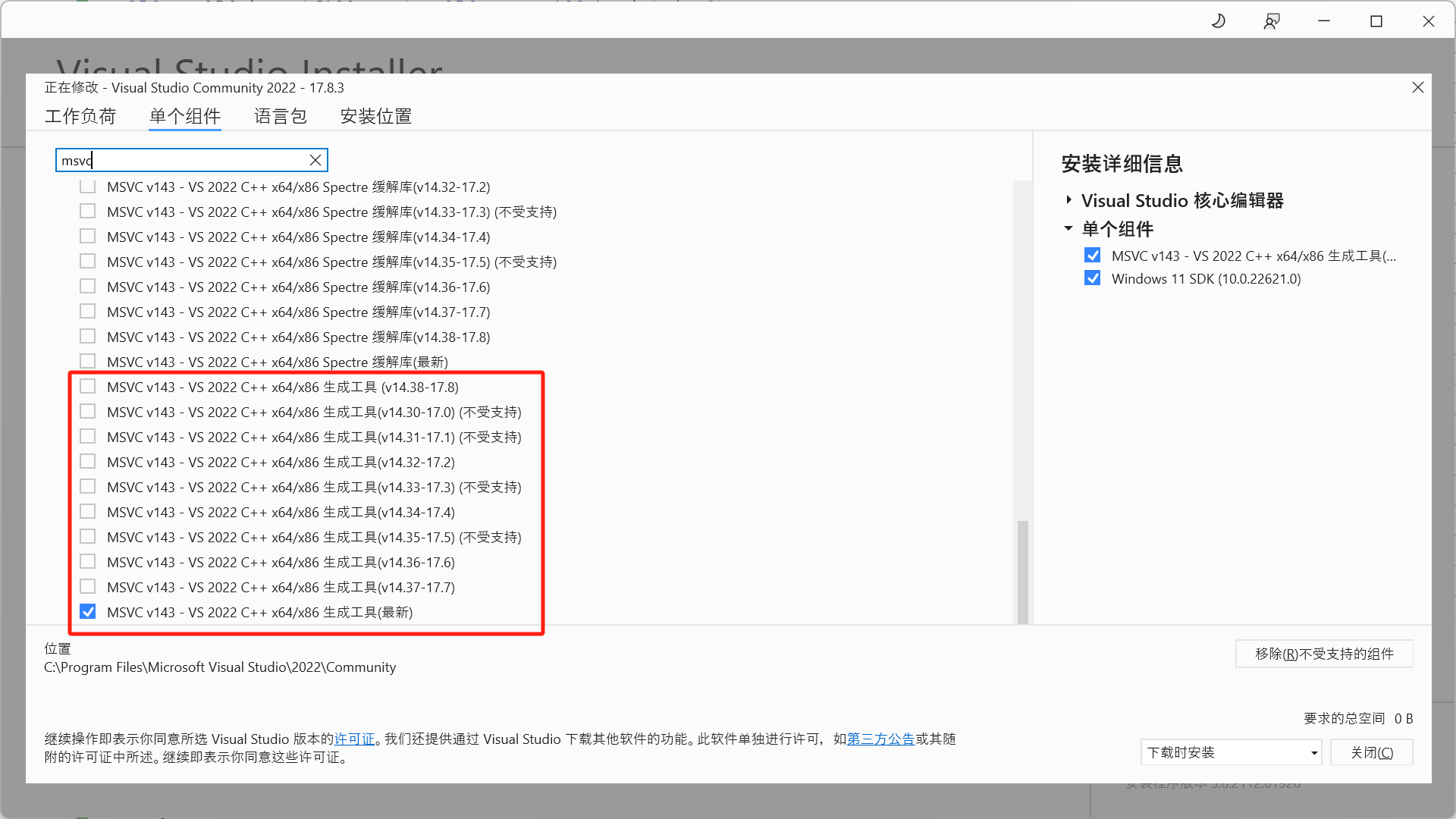
Task: Check MSVC 生成工具 (v14.38-17.8) checkbox
Action: [88, 387]
